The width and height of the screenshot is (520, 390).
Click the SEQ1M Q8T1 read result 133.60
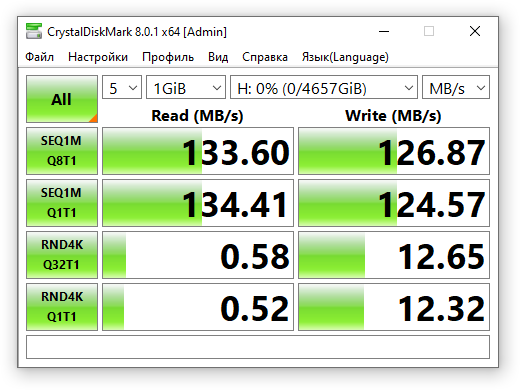coord(198,151)
